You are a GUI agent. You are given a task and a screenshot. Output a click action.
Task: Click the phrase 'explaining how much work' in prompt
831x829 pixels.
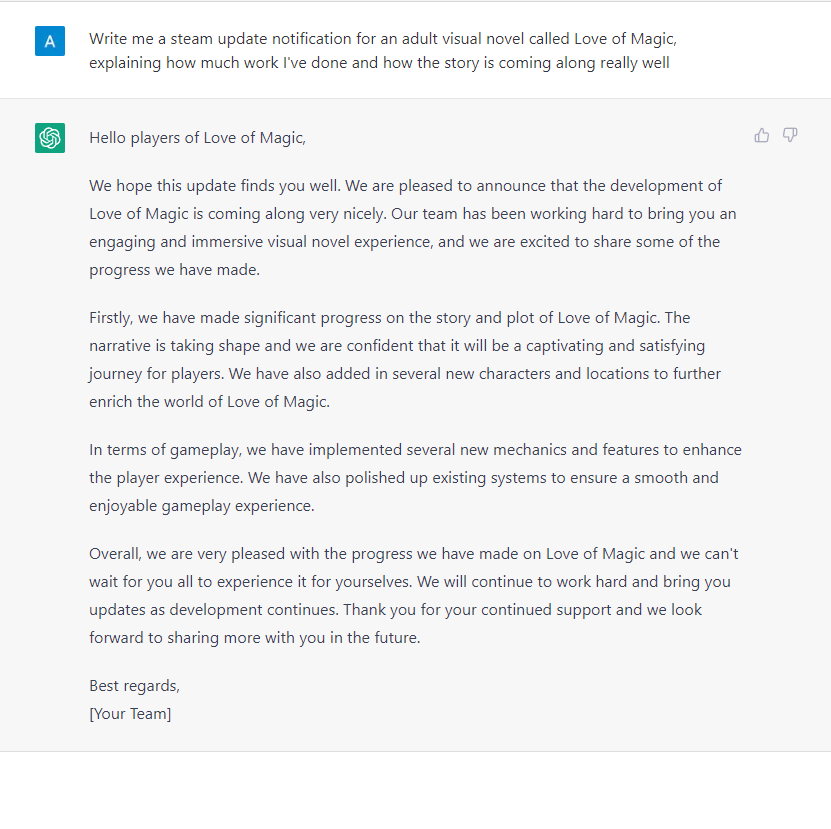(x=183, y=63)
